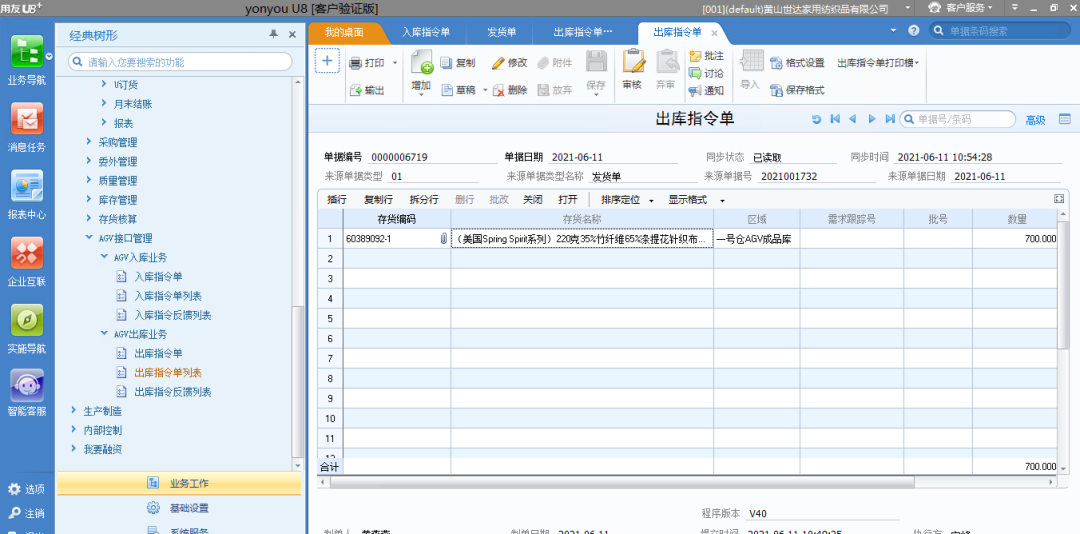Image resolution: width=1080 pixels, height=534 pixels.
Task: Maximize the grid with corner expand icon
Action: coord(1059,198)
